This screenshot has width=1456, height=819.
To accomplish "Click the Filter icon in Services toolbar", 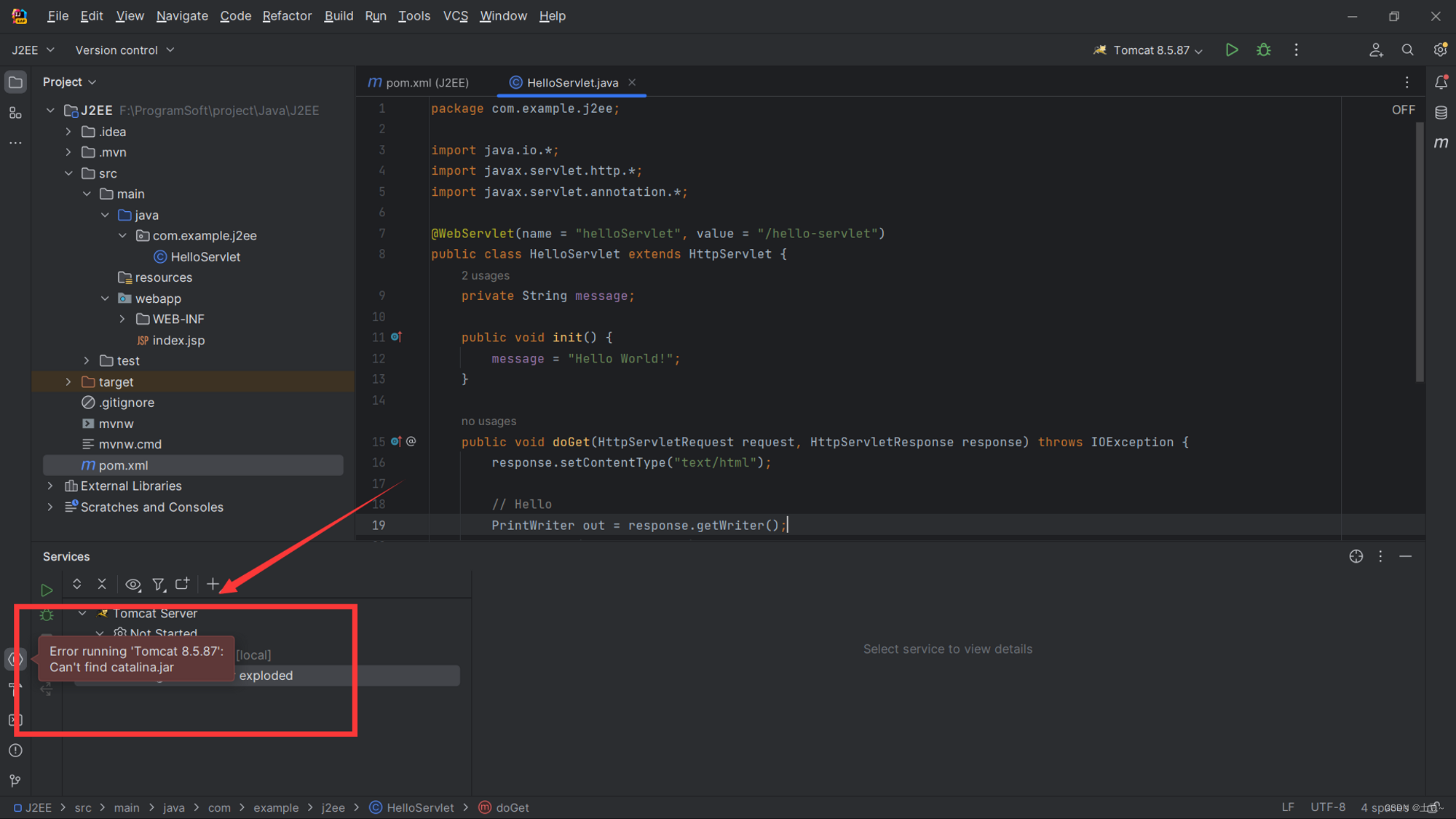I will point(158,585).
